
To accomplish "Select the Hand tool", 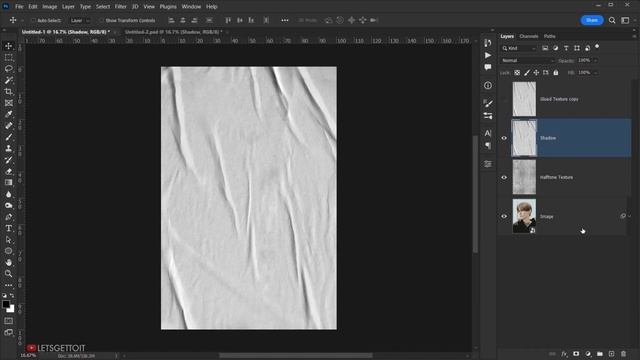I will click(x=9, y=262).
